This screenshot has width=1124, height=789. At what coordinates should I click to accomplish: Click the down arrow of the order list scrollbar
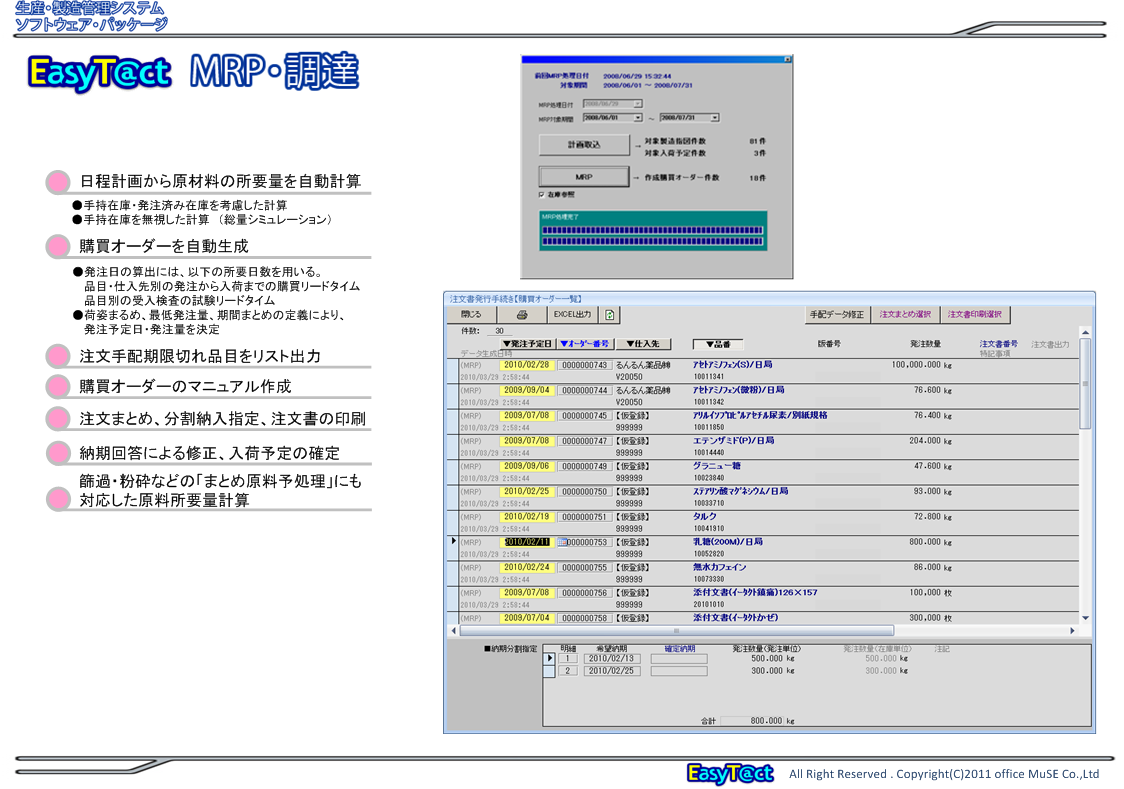click(1085, 618)
